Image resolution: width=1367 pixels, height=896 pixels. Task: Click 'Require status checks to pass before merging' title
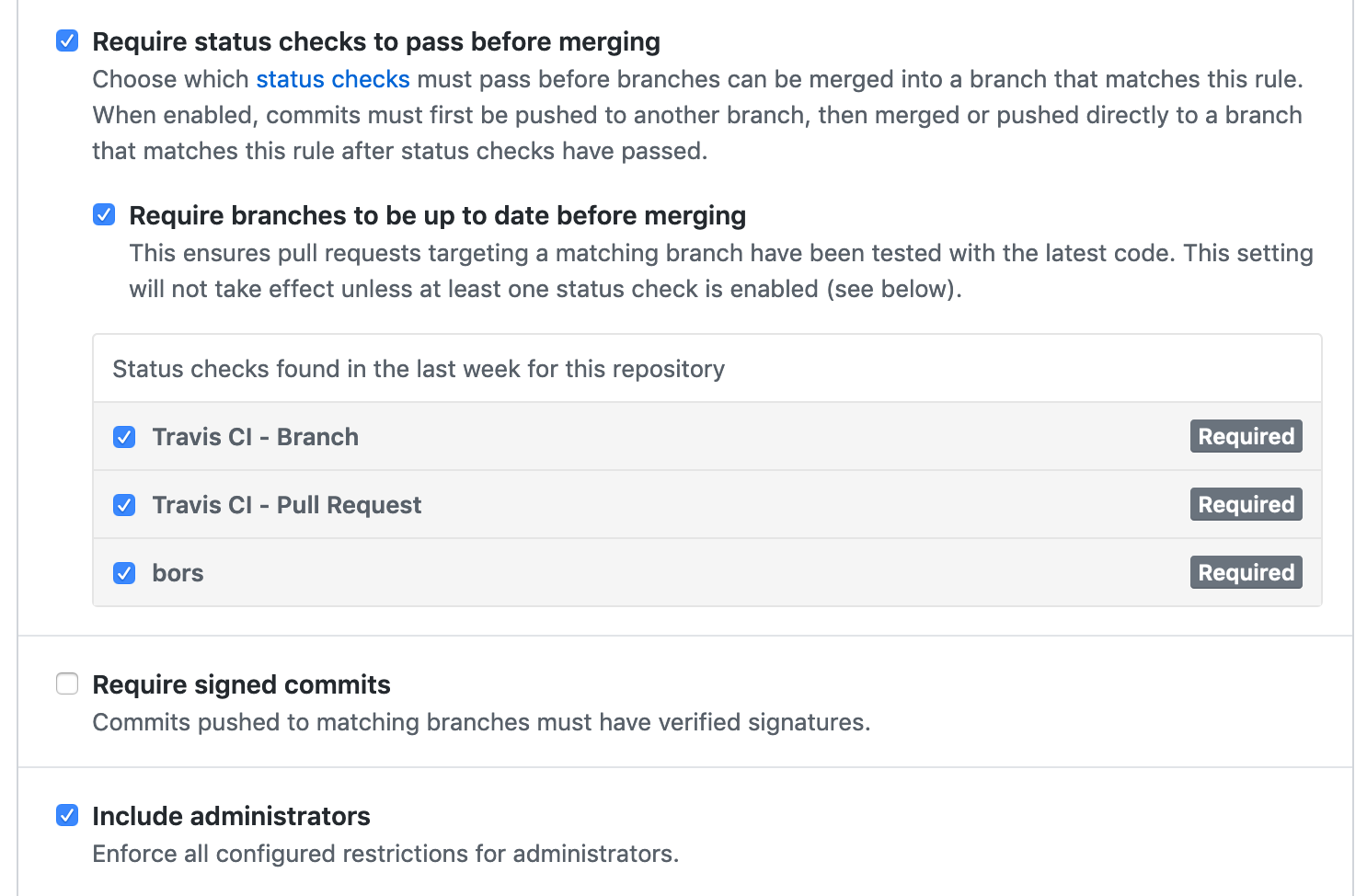[x=376, y=41]
